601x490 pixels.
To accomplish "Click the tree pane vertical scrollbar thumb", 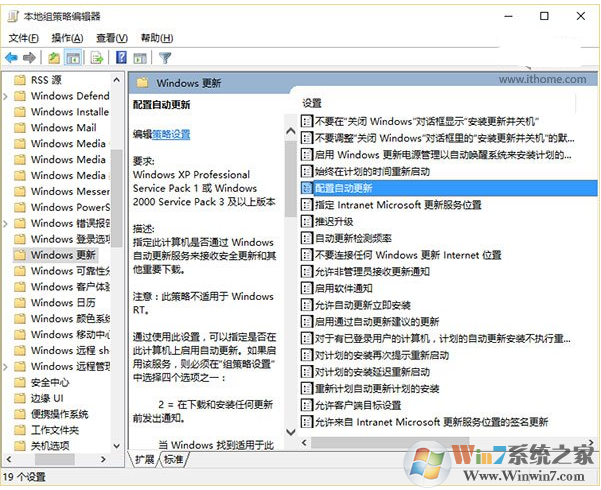I will [117, 198].
